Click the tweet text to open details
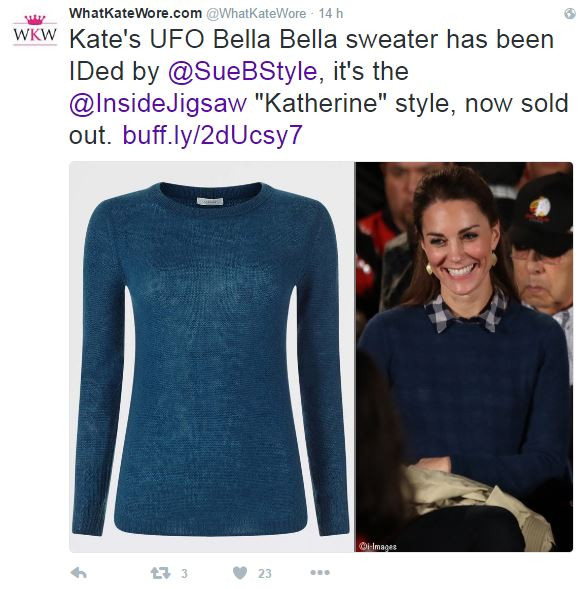The image size is (581, 589). pyautogui.click(x=318, y=87)
